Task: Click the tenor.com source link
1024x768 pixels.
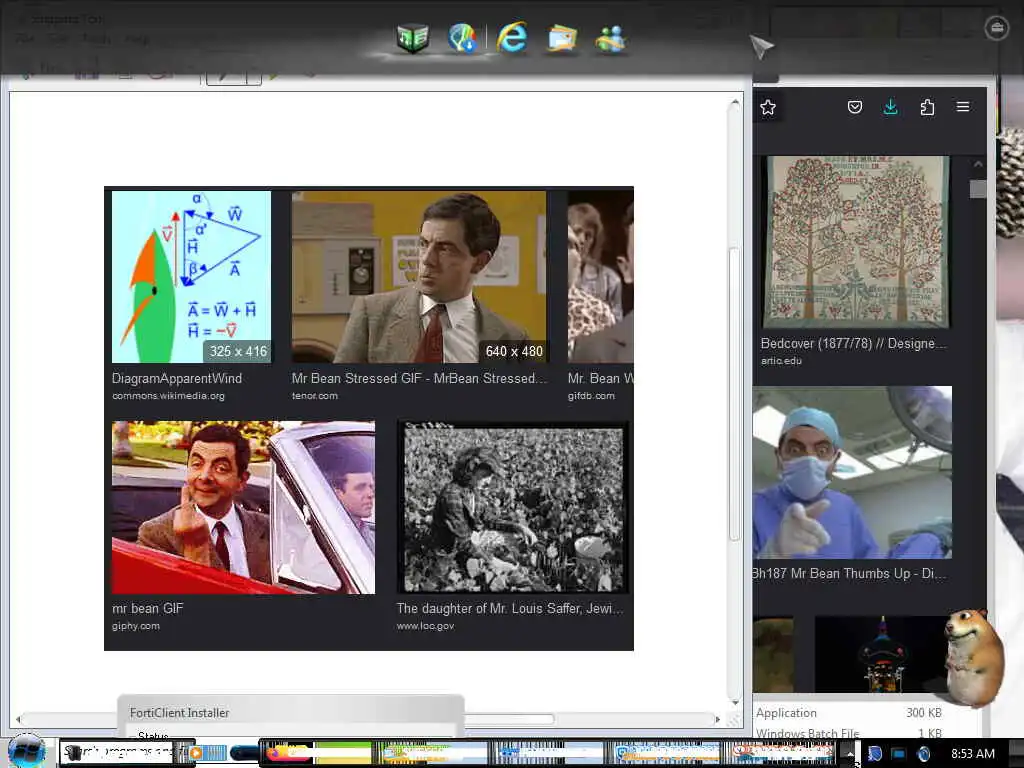Action: point(315,396)
